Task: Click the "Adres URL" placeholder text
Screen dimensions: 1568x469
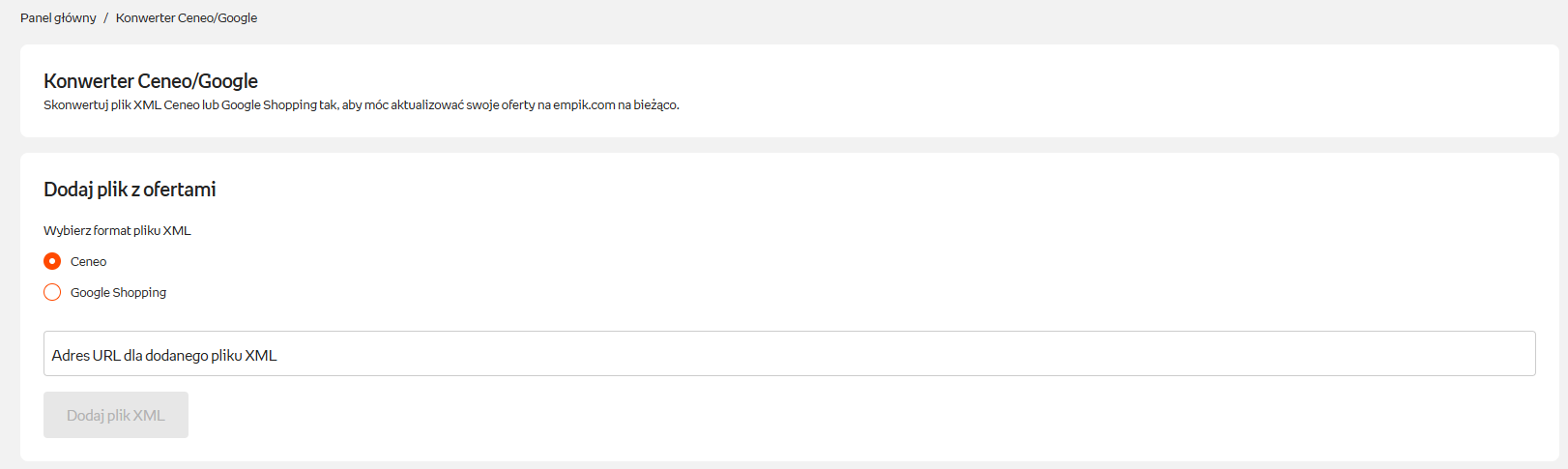Action: click(86, 356)
